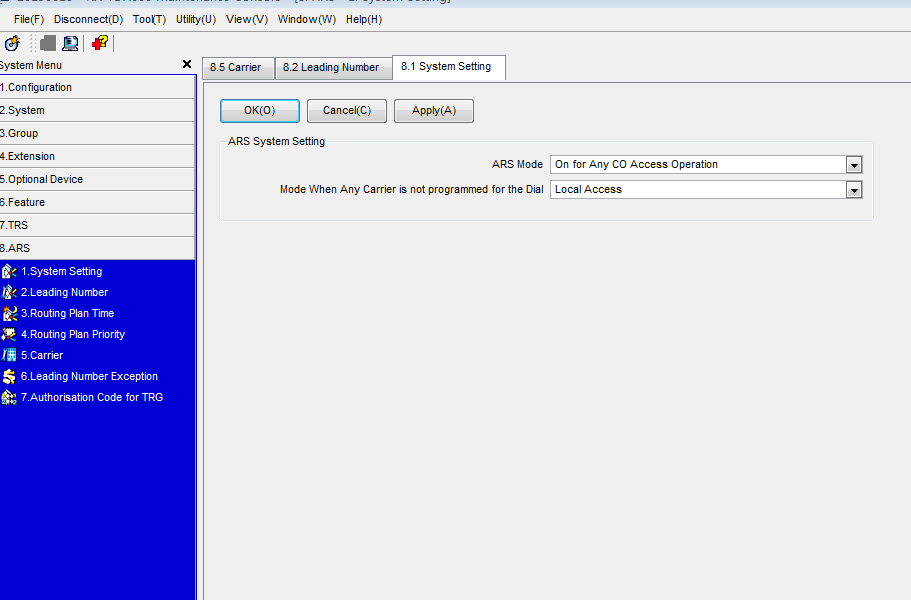Image resolution: width=911 pixels, height=600 pixels.
Task: Select the 8.1 System Setting tab
Action: pos(449,67)
